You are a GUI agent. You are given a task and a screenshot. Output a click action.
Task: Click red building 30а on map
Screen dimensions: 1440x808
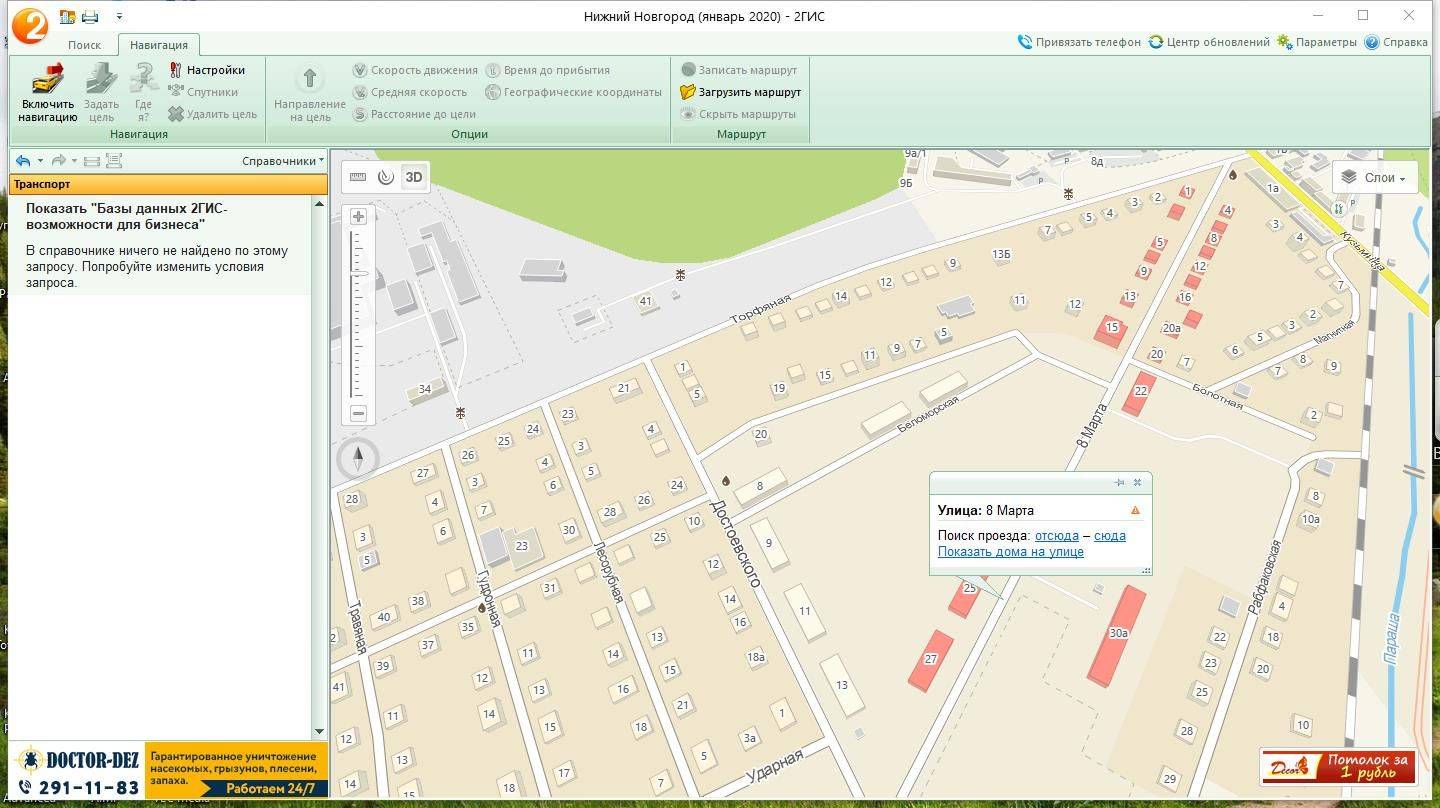[1118, 636]
